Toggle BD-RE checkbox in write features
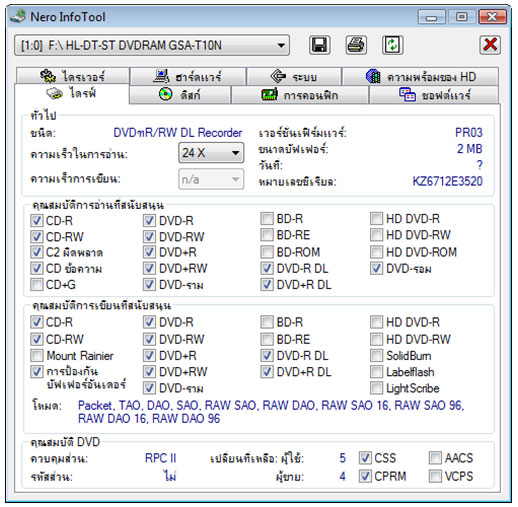518x507 pixels. (x=267, y=339)
